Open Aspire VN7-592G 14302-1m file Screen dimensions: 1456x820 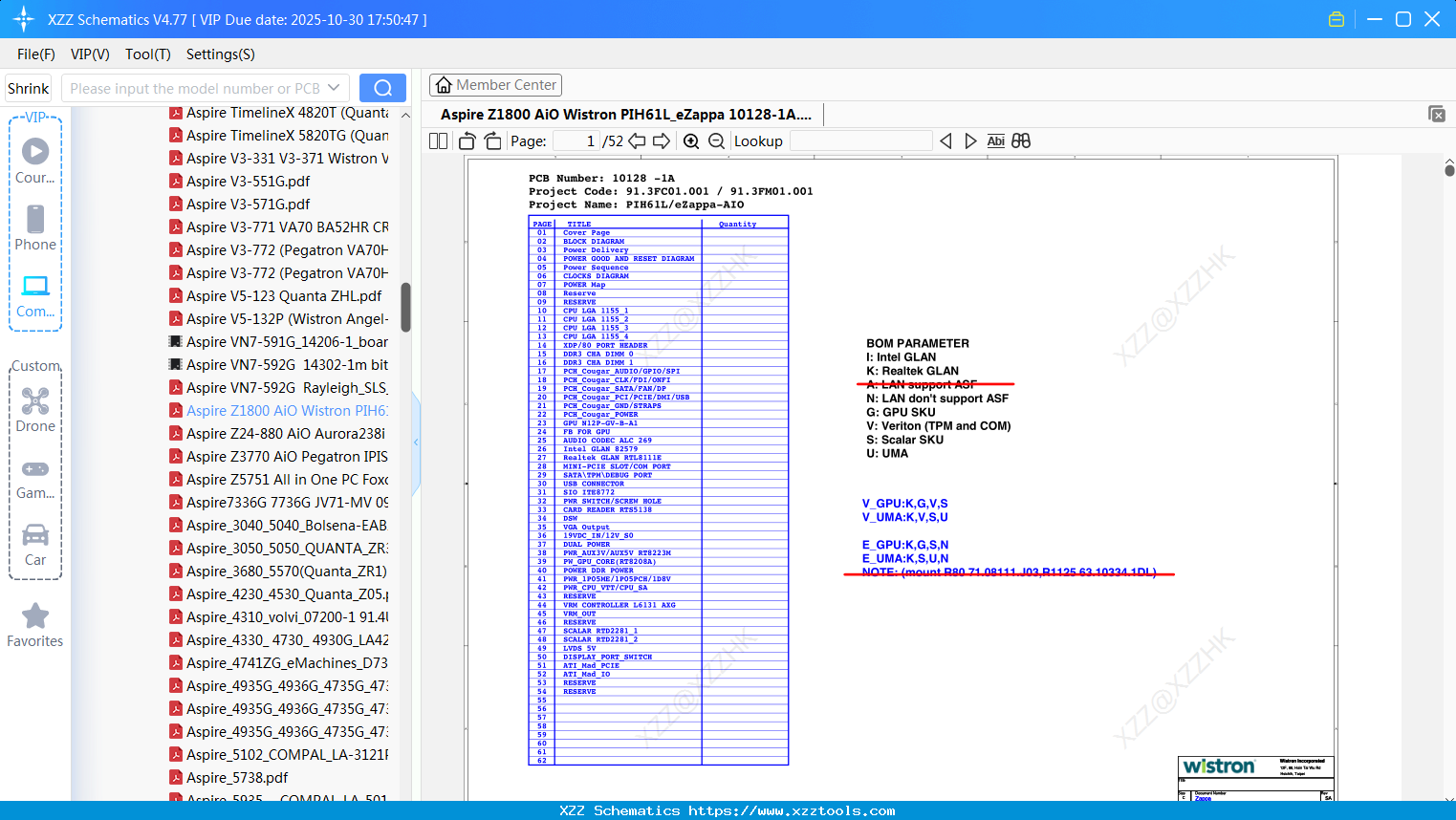[279, 365]
